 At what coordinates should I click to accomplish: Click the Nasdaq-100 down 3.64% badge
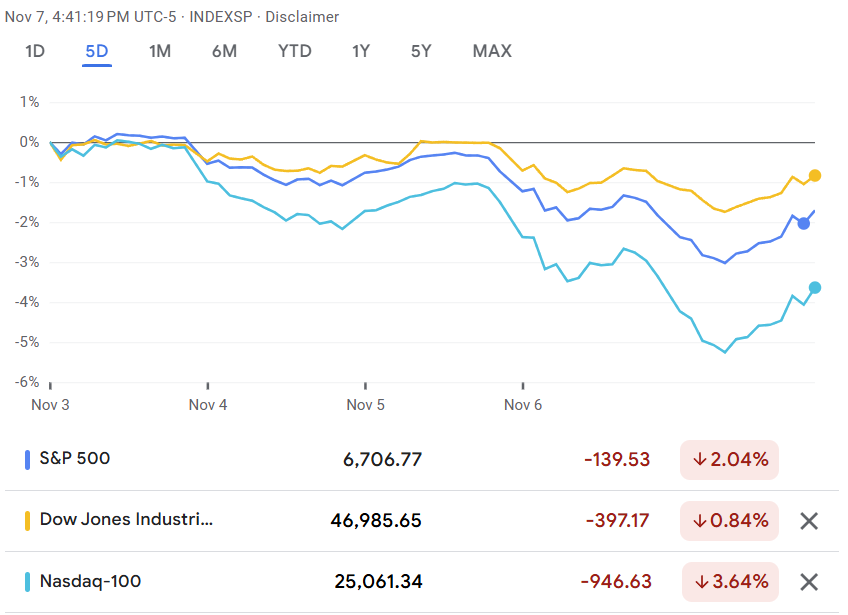coord(730,582)
